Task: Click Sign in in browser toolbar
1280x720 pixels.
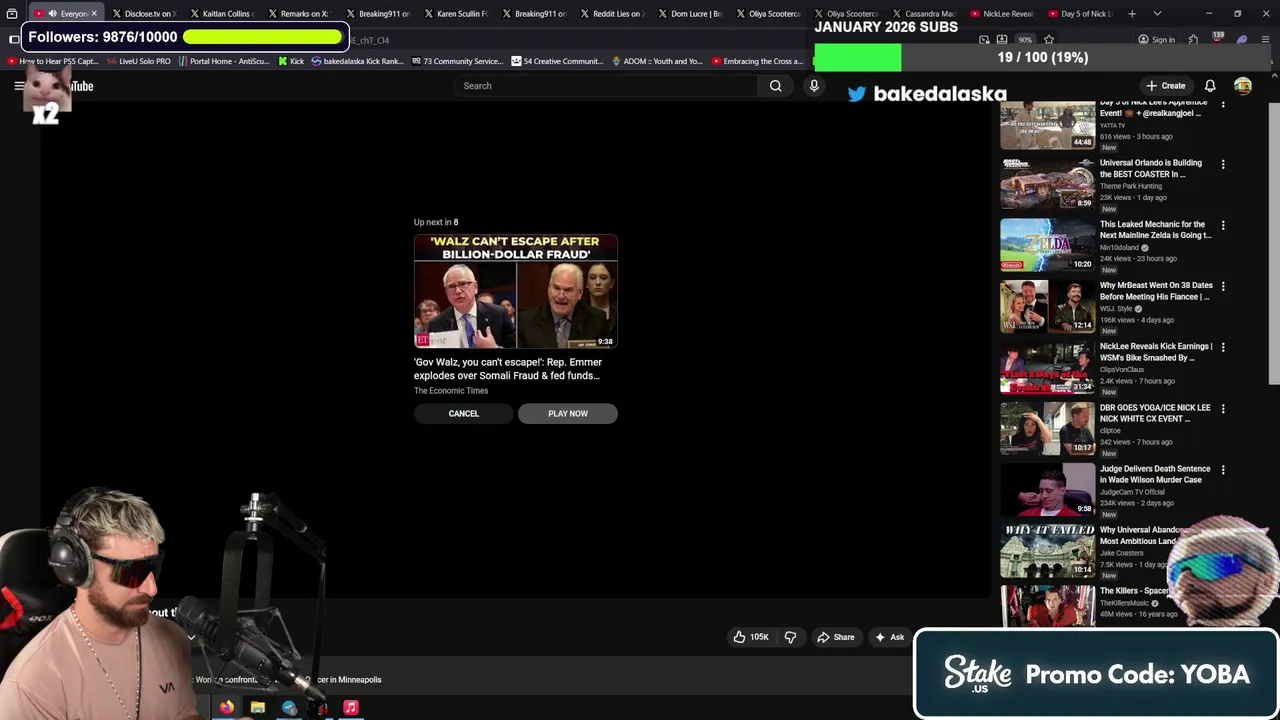Action: [x=1156, y=40]
